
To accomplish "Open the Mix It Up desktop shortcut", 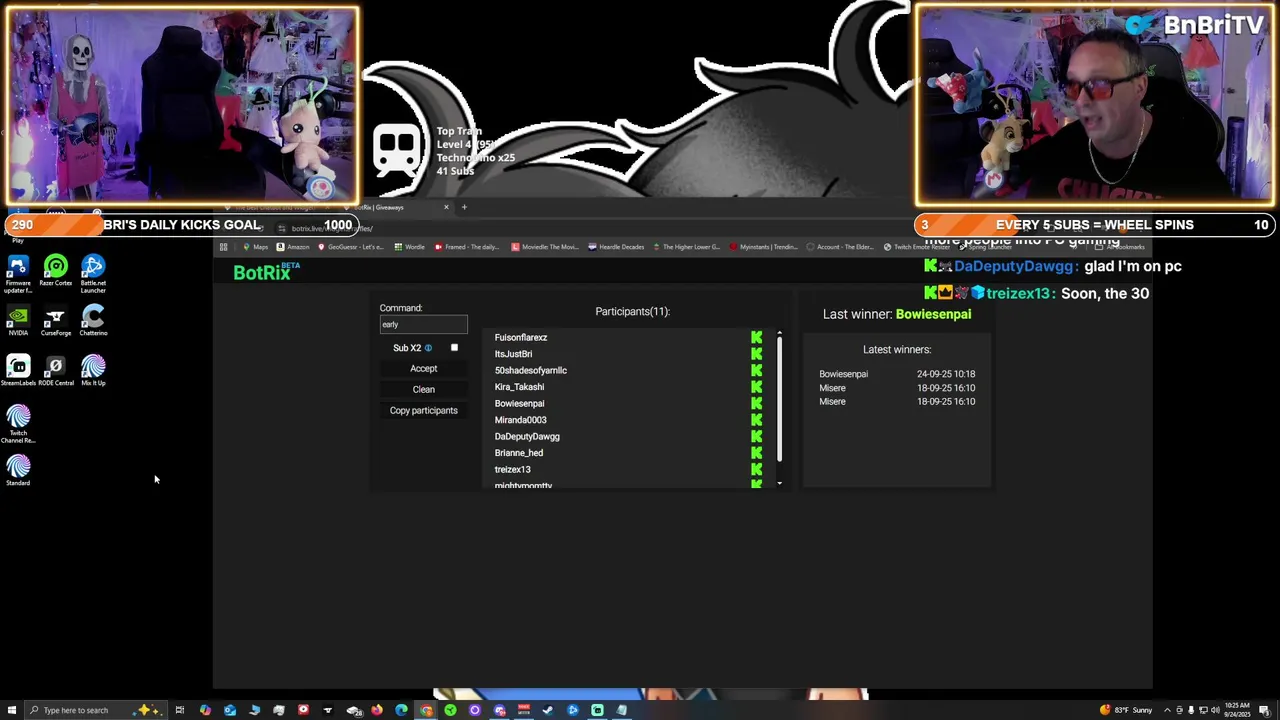I will point(93,371).
